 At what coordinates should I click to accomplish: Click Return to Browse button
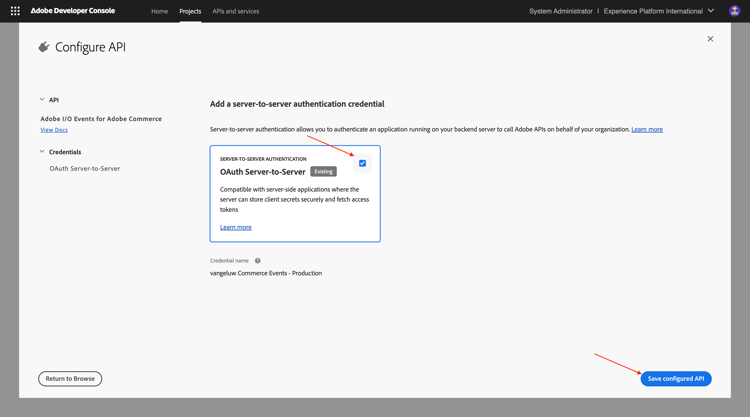coord(70,379)
